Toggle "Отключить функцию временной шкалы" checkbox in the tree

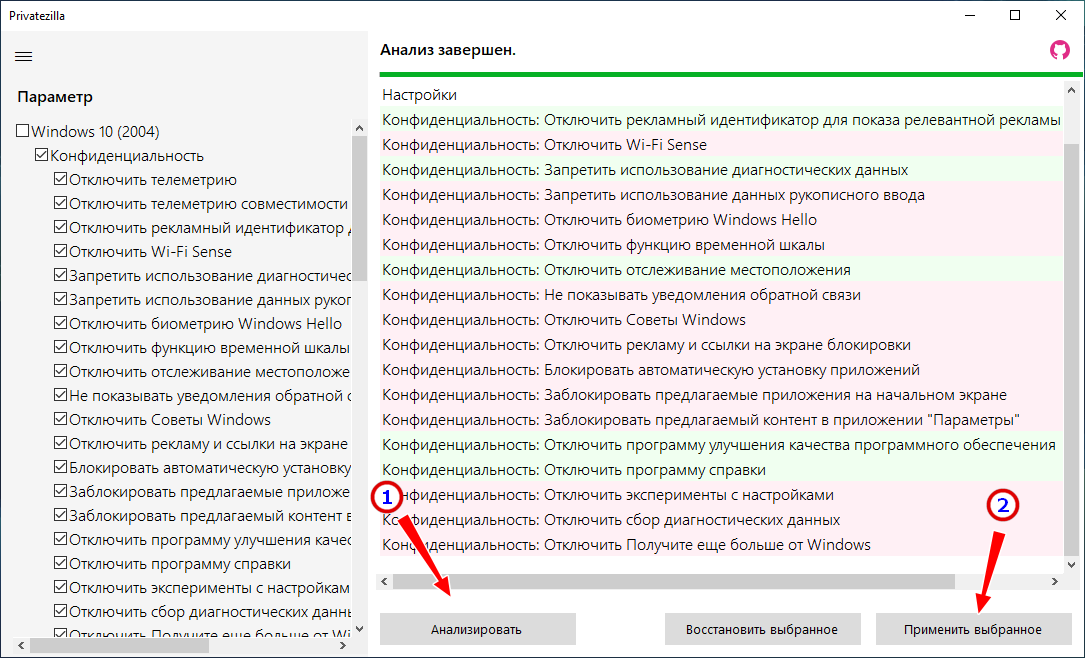pos(60,347)
